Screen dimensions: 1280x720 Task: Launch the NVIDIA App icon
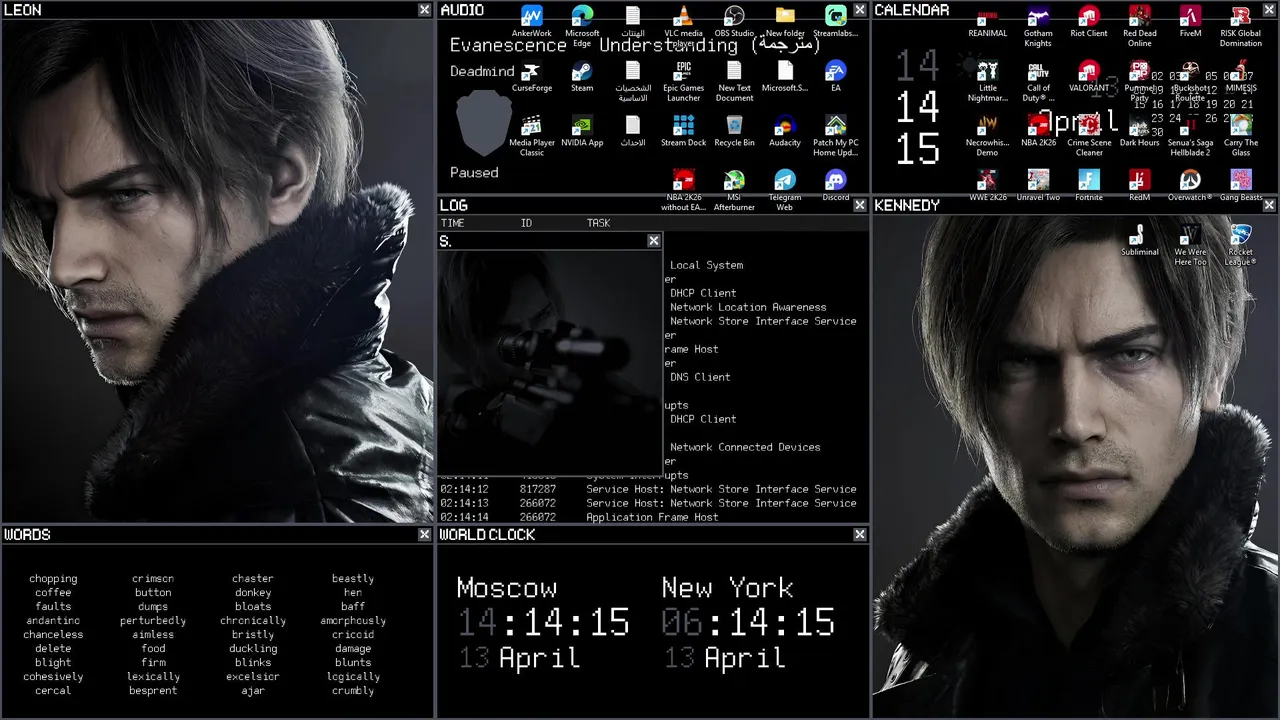[582, 131]
